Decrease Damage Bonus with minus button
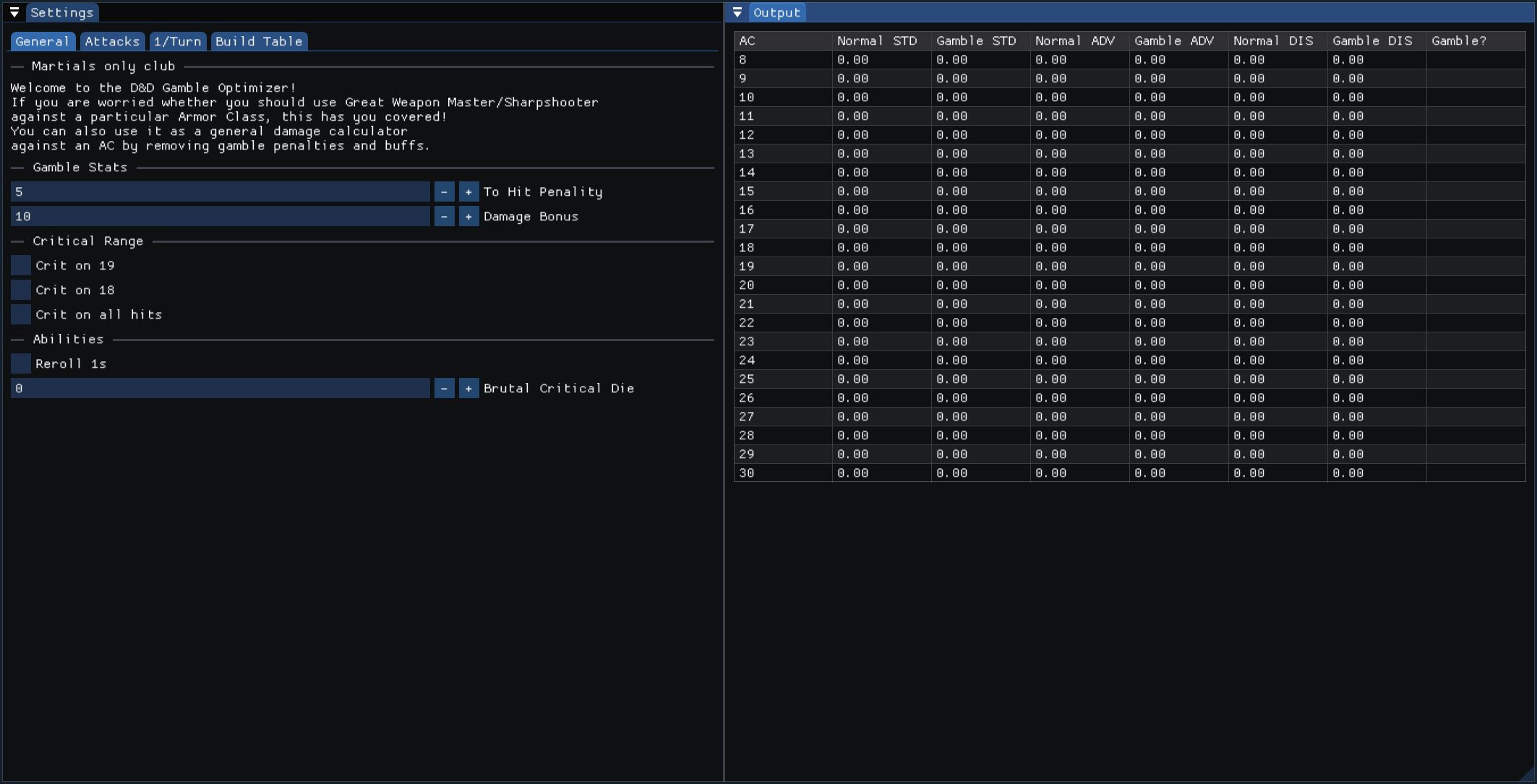 tap(444, 216)
